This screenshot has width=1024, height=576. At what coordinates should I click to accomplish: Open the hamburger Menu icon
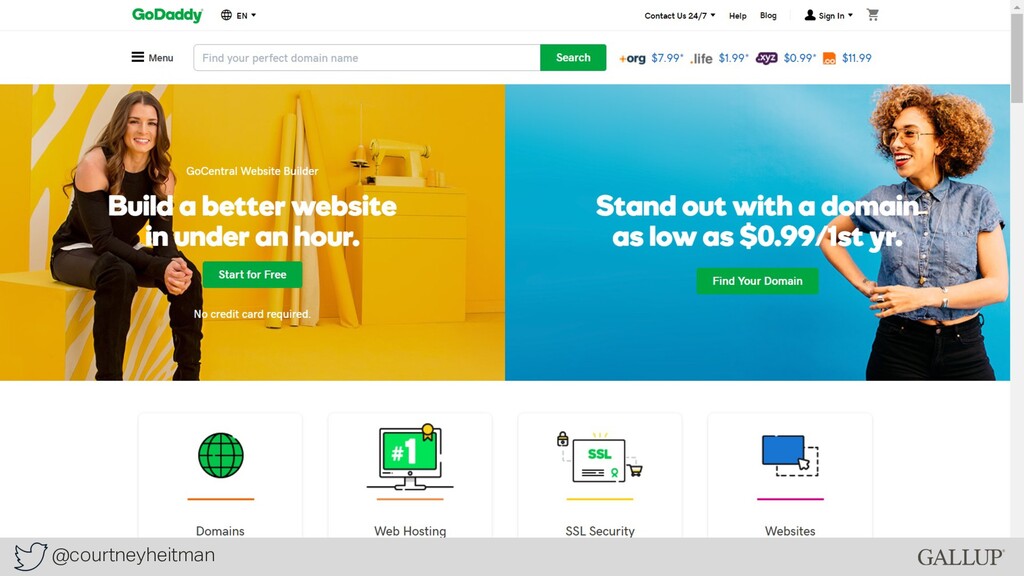[x=137, y=57]
